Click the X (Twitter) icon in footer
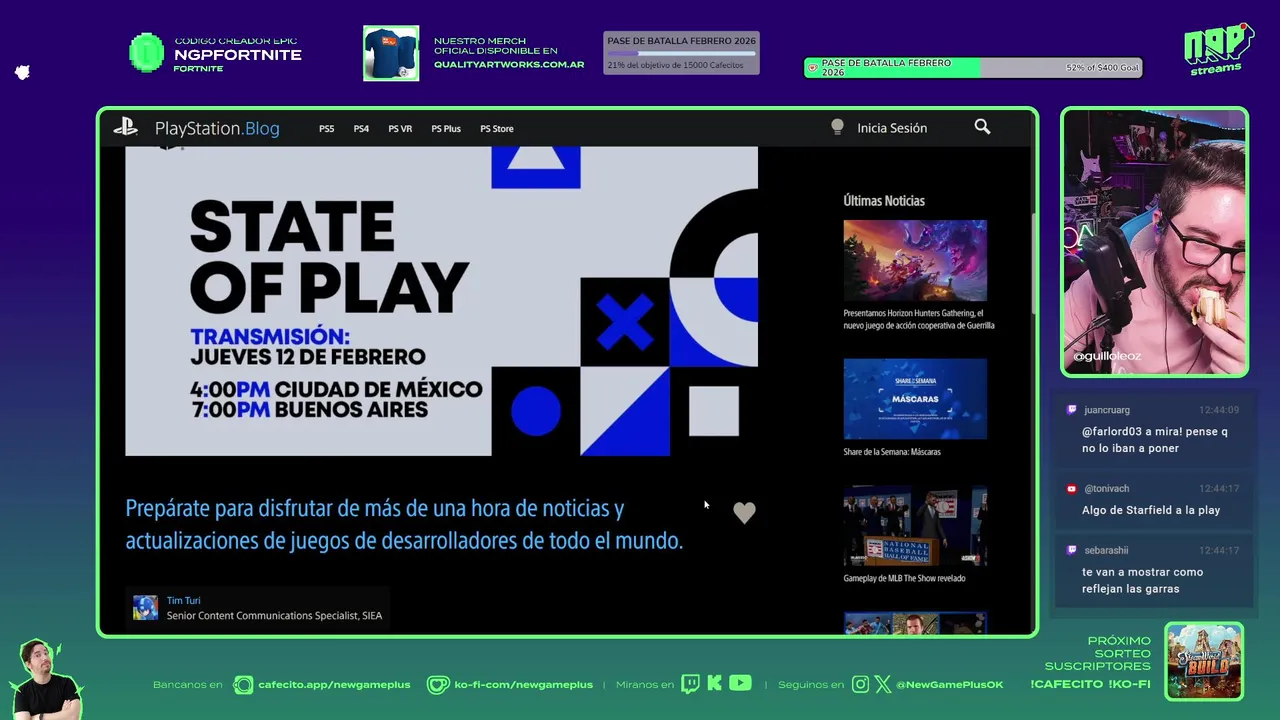The width and height of the screenshot is (1280, 720). 883,685
